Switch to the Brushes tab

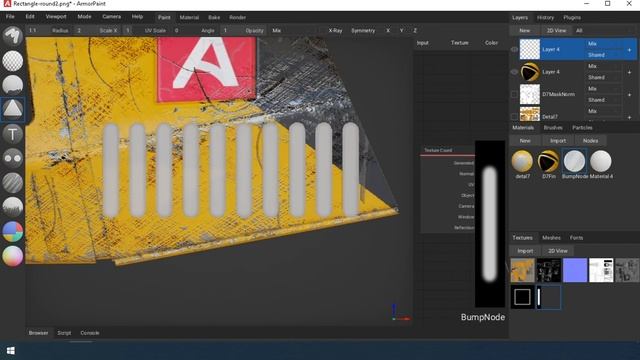[553, 128]
